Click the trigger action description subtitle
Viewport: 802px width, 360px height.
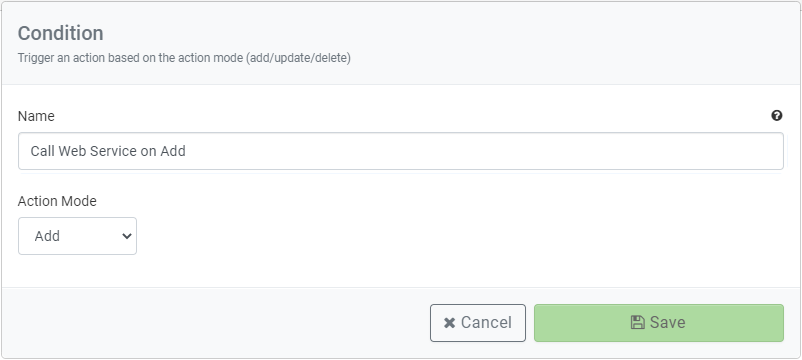tap(184, 58)
